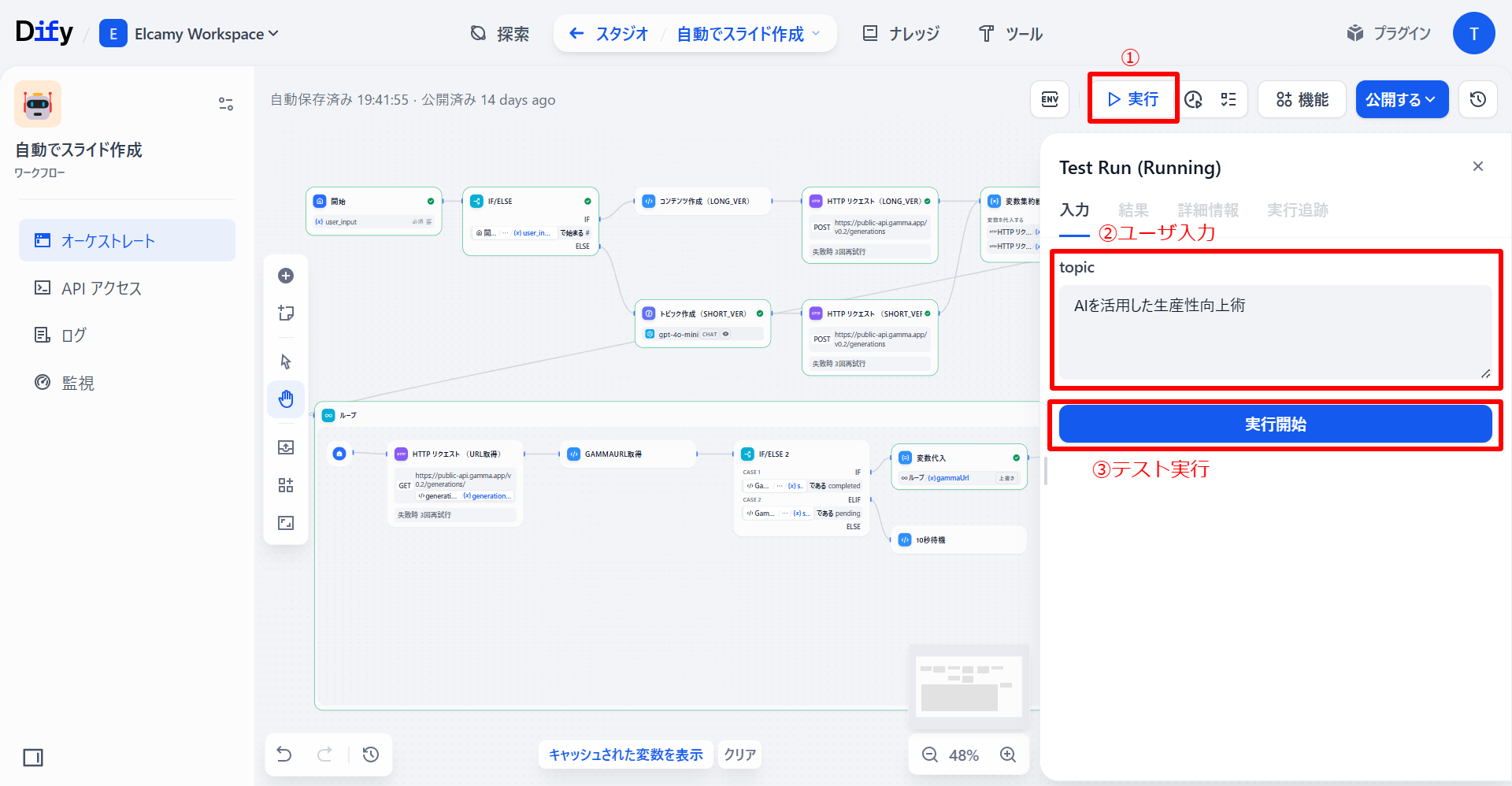Click the undo arrow icon
Screen dimensions: 1512x786
click(x=284, y=754)
